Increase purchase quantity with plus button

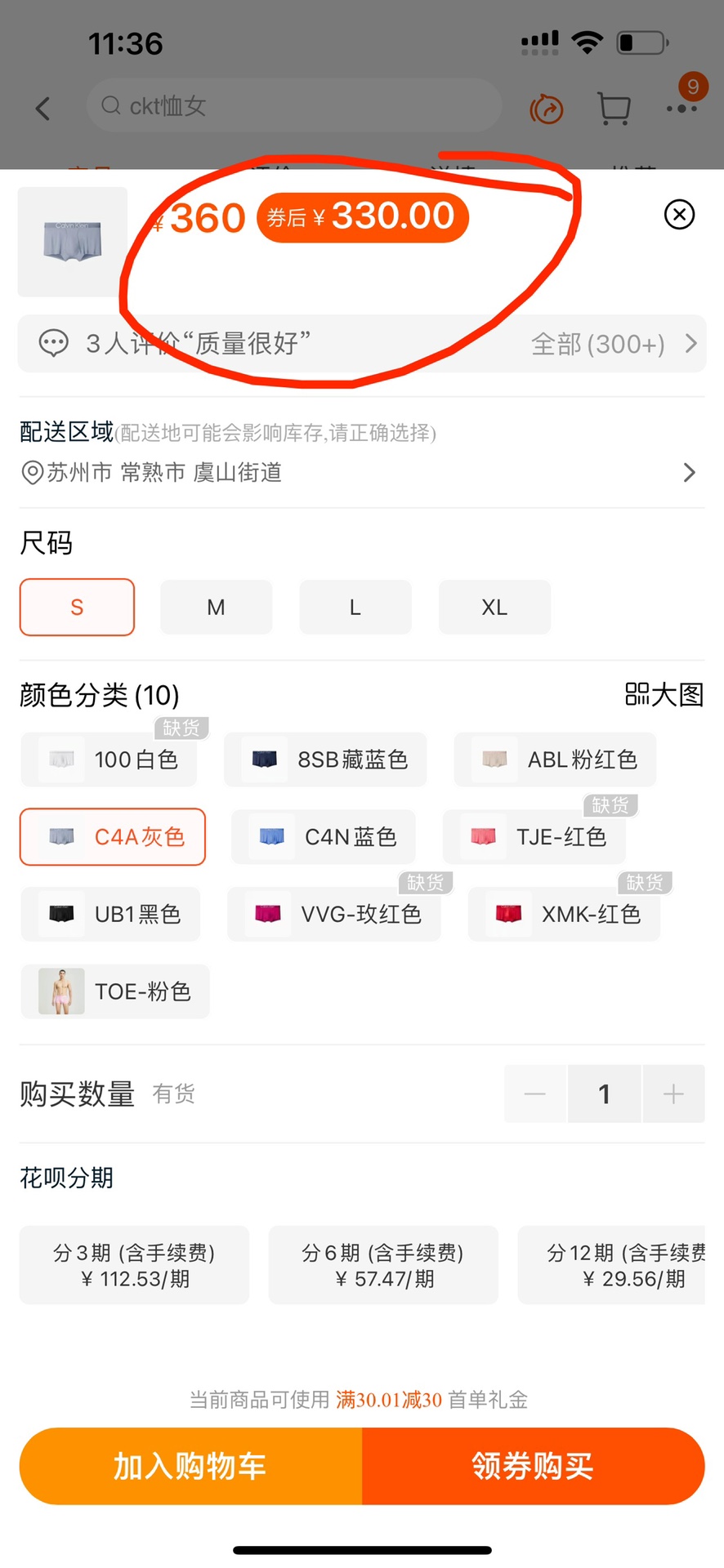(x=673, y=1094)
